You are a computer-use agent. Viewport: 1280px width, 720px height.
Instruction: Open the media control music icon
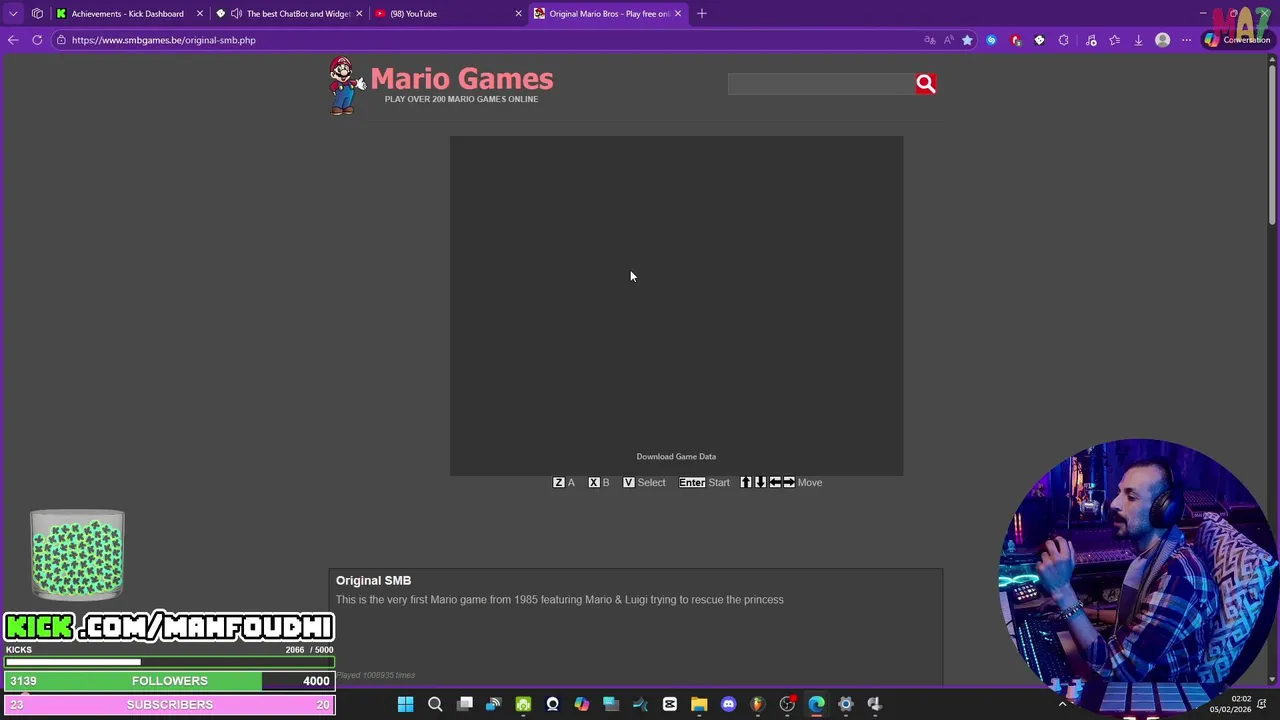pyautogui.click(x=1091, y=40)
